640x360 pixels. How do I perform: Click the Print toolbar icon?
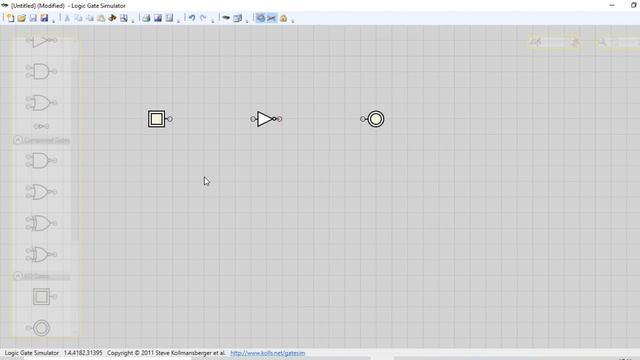click(146, 18)
